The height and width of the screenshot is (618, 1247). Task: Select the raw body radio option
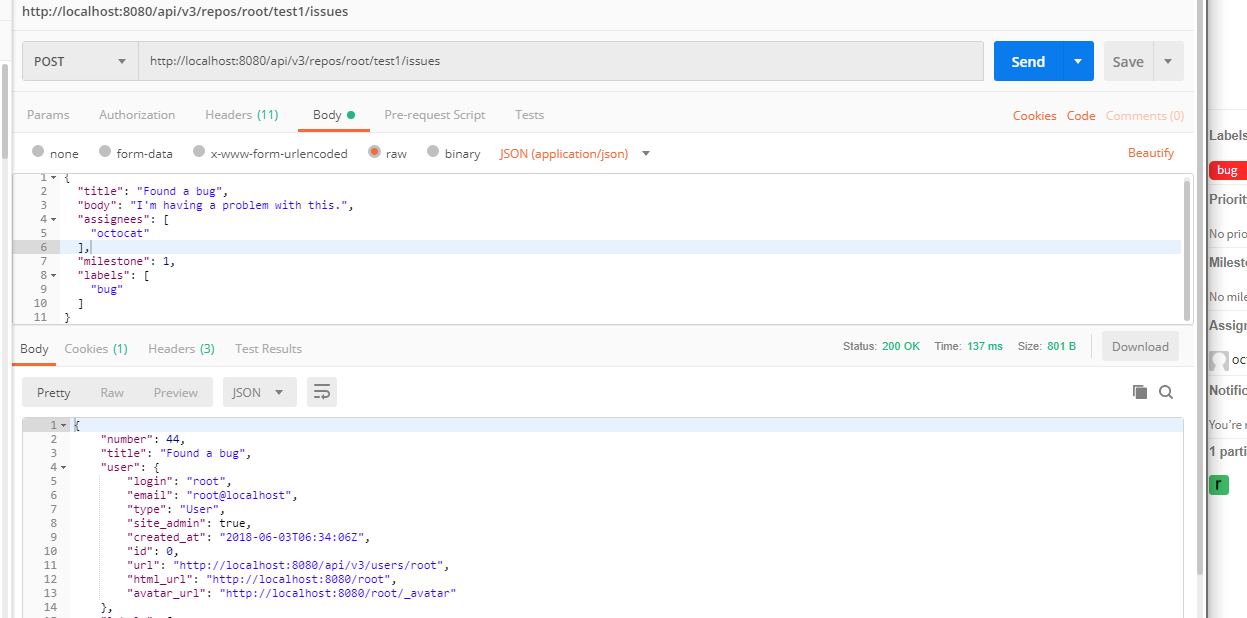(x=375, y=152)
